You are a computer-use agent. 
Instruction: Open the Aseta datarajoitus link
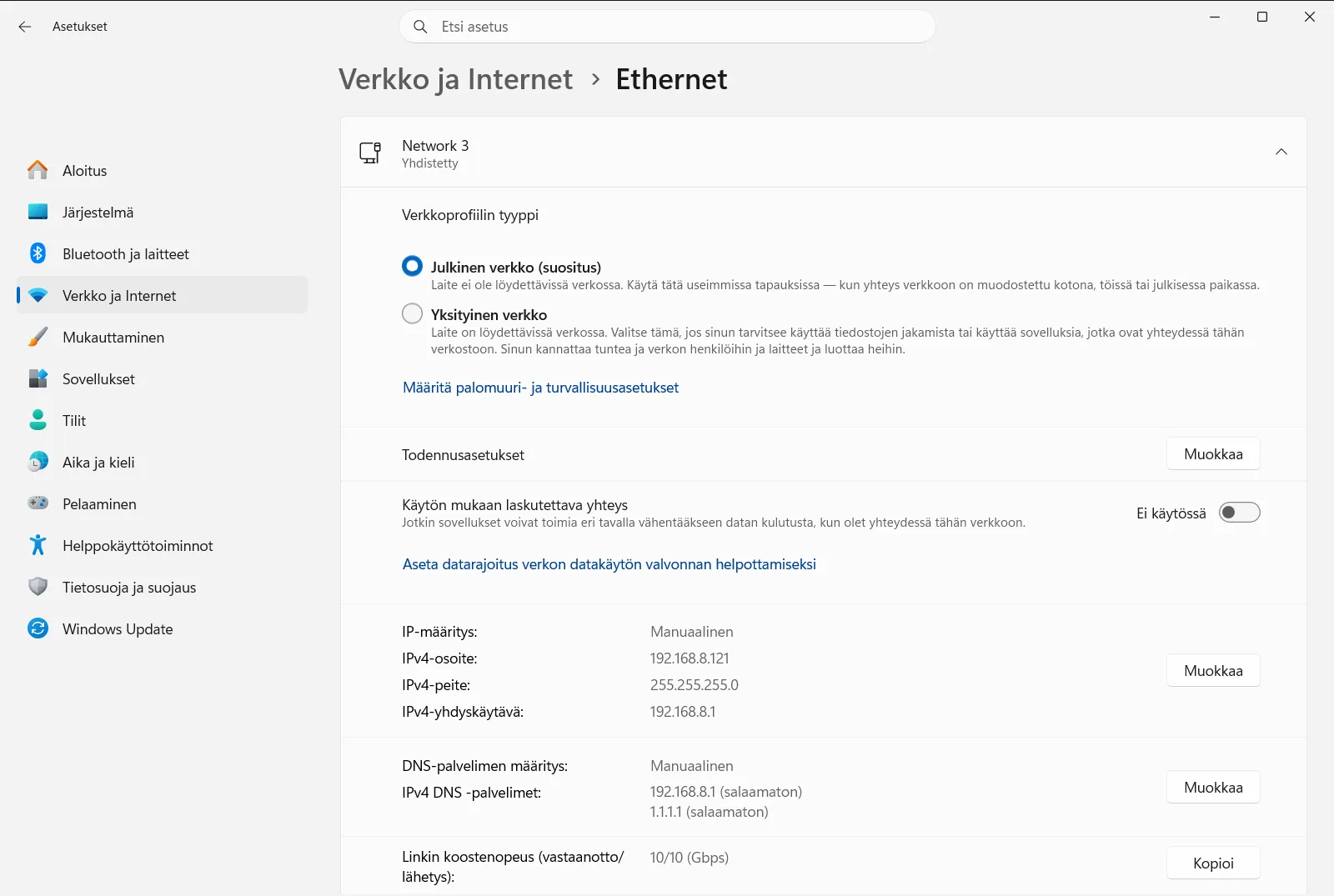click(x=609, y=564)
